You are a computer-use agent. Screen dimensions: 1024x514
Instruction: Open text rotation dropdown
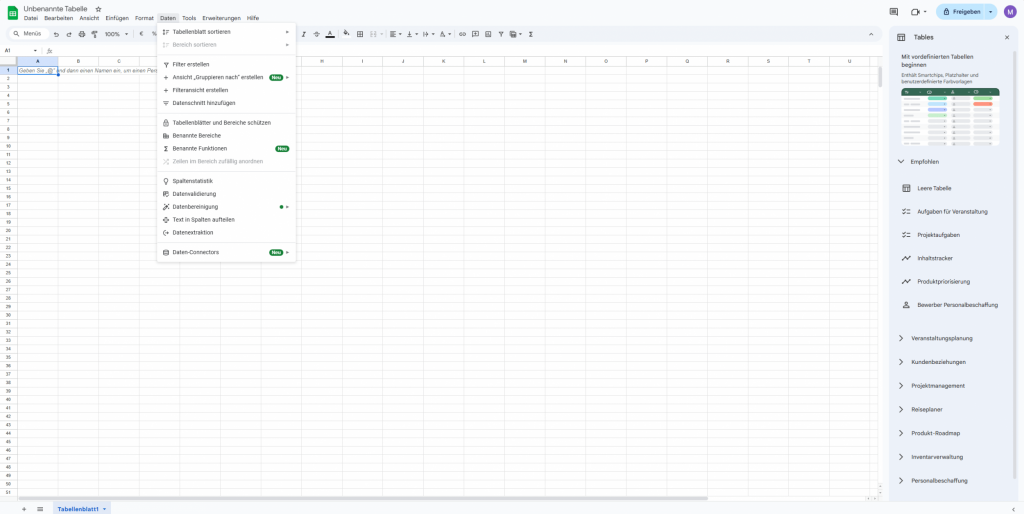445,34
